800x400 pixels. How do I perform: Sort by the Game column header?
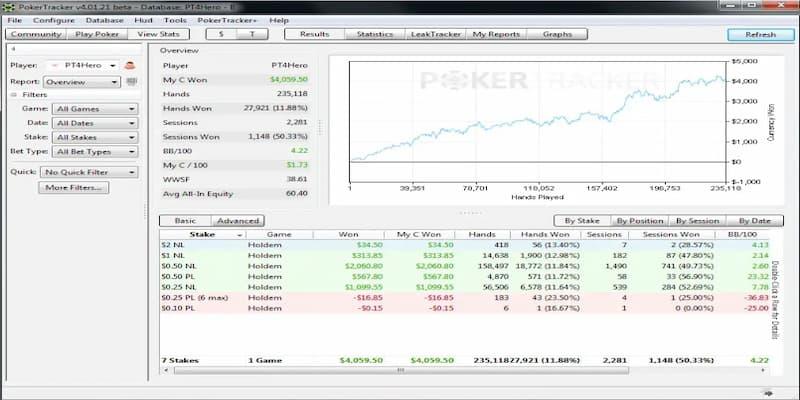click(279, 235)
